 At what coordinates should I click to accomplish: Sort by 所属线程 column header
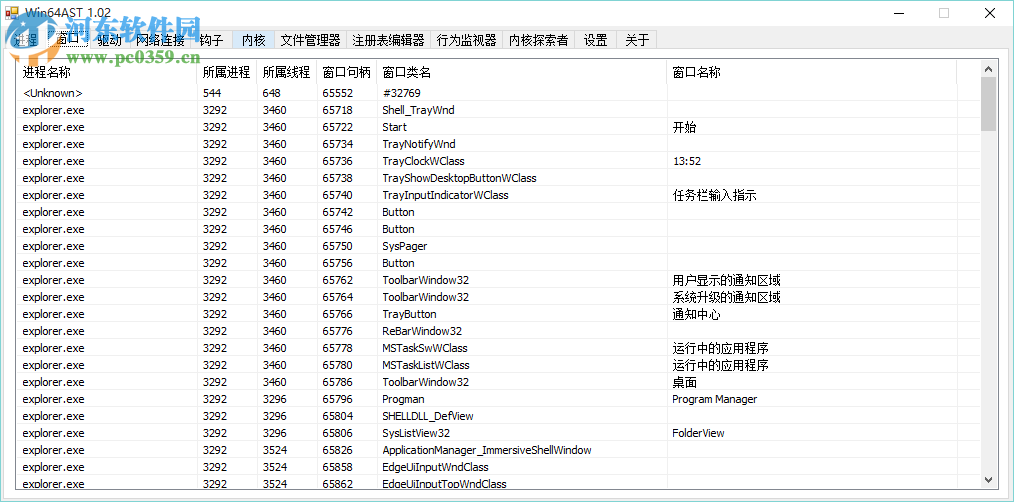point(286,72)
